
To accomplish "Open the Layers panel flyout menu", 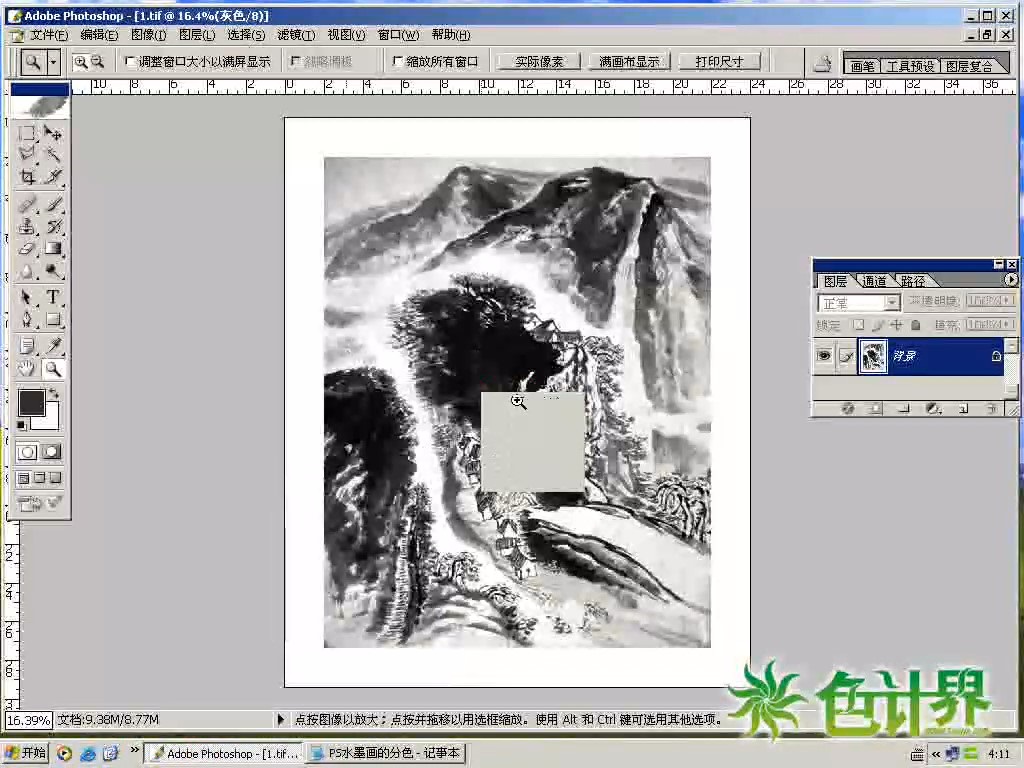I will 1012,281.
